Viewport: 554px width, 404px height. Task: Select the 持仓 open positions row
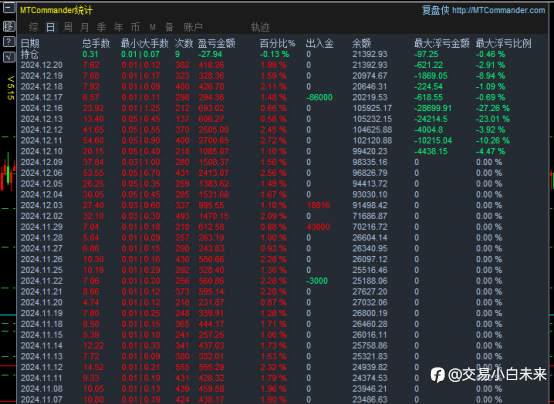pos(283,54)
